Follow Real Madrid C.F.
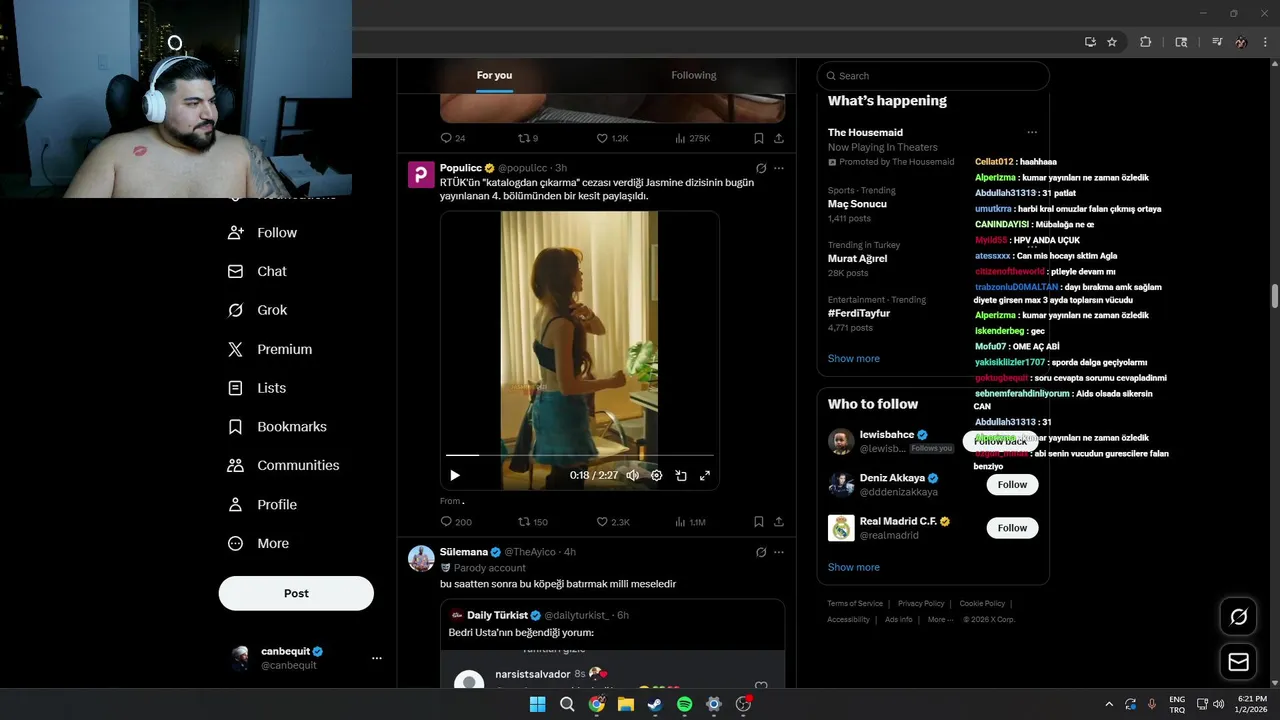 (x=1012, y=528)
